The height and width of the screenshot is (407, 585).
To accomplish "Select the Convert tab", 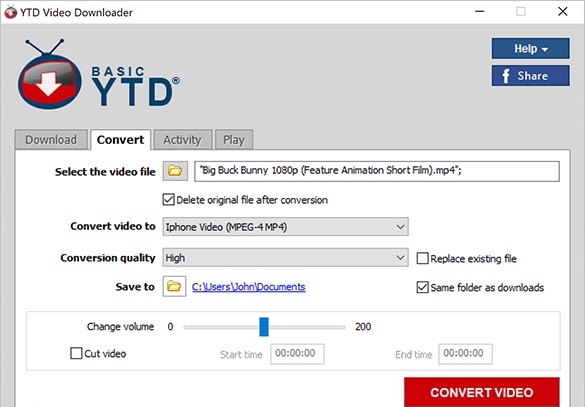I will 121,140.
